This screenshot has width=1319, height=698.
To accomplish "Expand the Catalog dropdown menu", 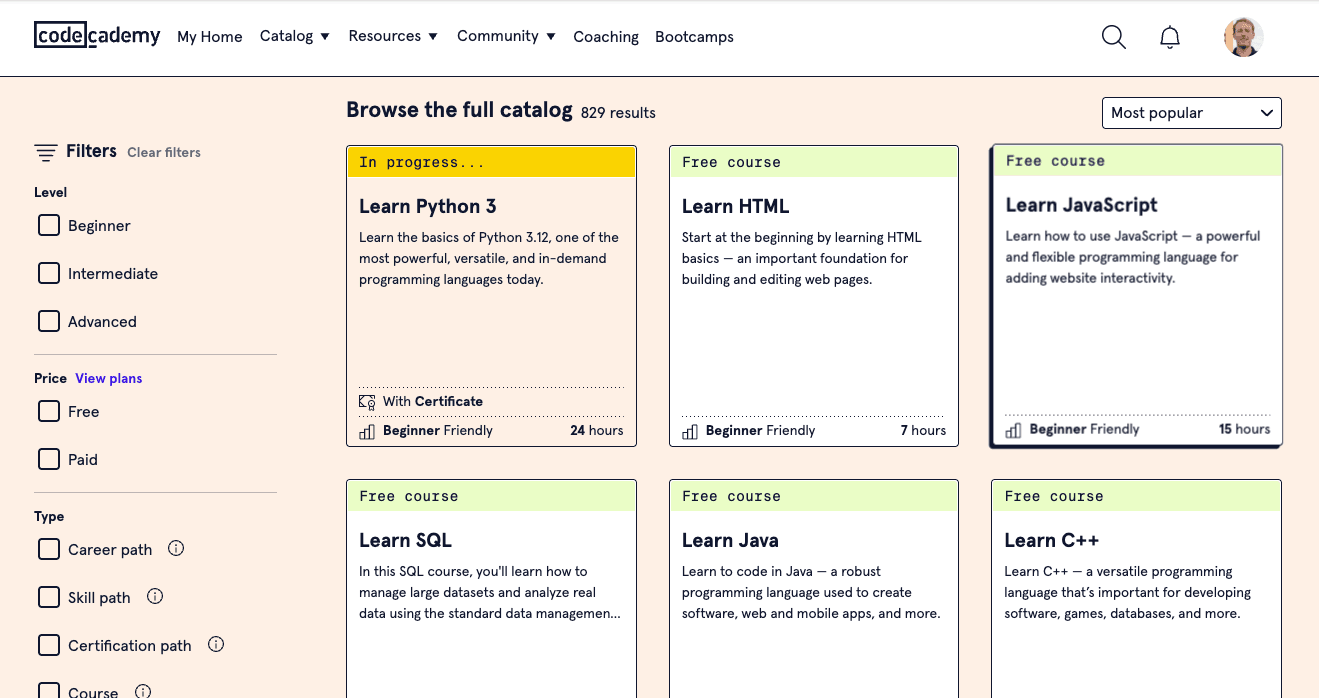I will (295, 36).
